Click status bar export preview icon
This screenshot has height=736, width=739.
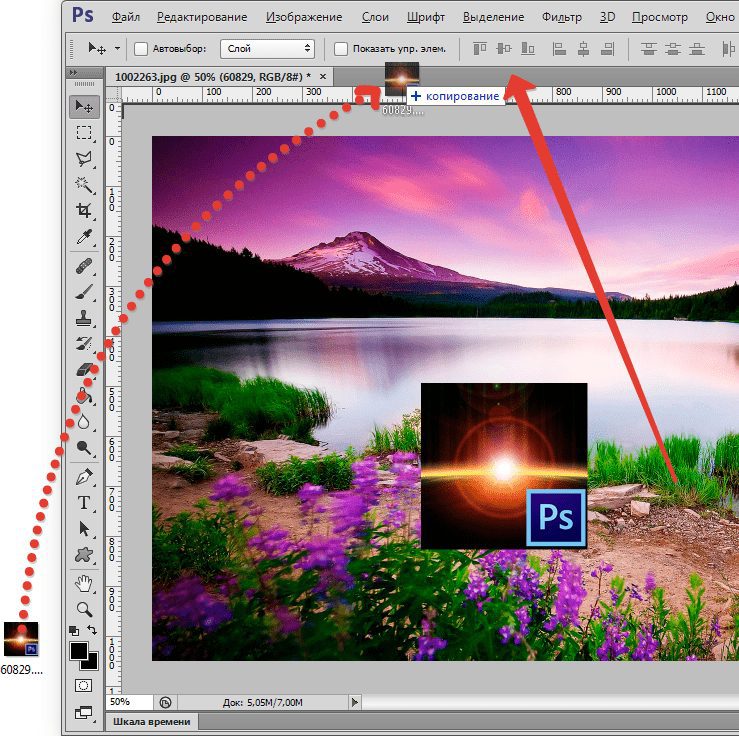click(x=165, y=703)
